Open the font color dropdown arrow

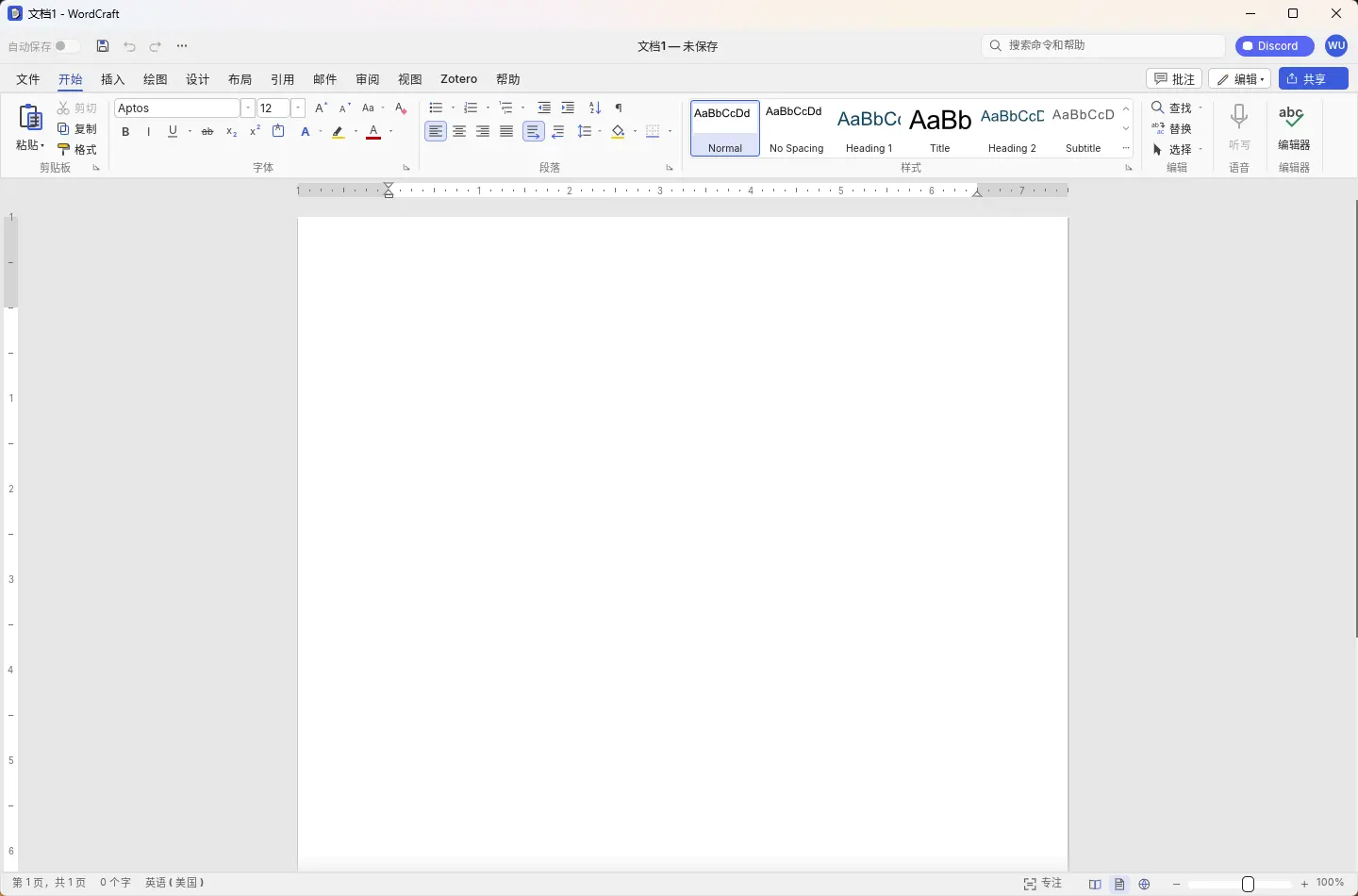coord(390,132)
